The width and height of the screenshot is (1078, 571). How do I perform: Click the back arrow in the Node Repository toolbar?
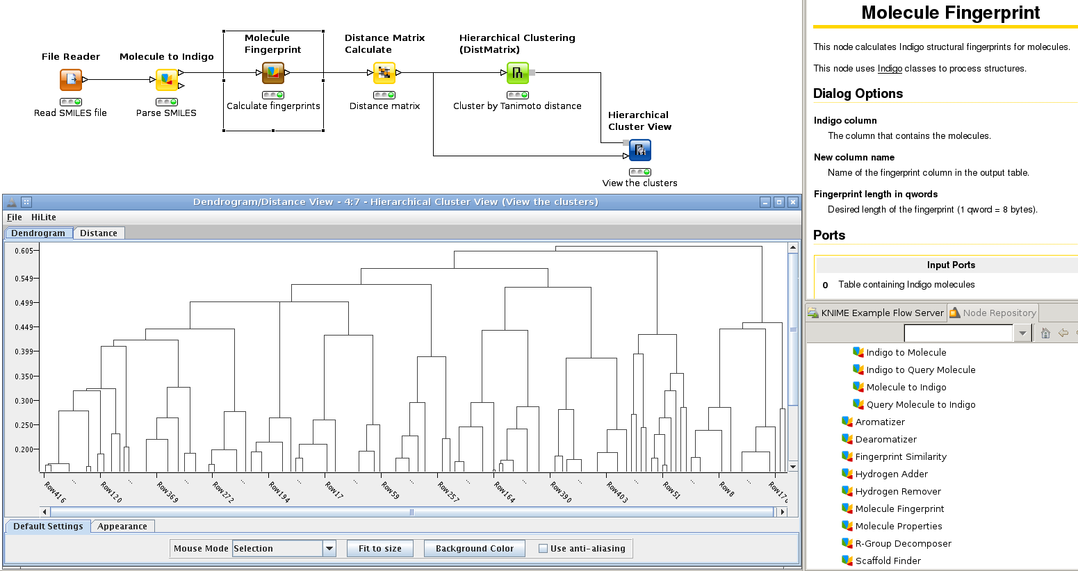(1063, 333)
